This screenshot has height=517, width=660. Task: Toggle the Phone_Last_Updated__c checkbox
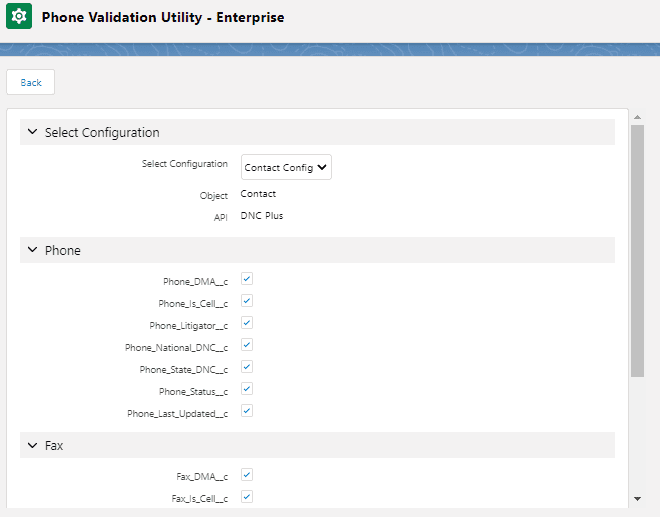coord(247,411)
